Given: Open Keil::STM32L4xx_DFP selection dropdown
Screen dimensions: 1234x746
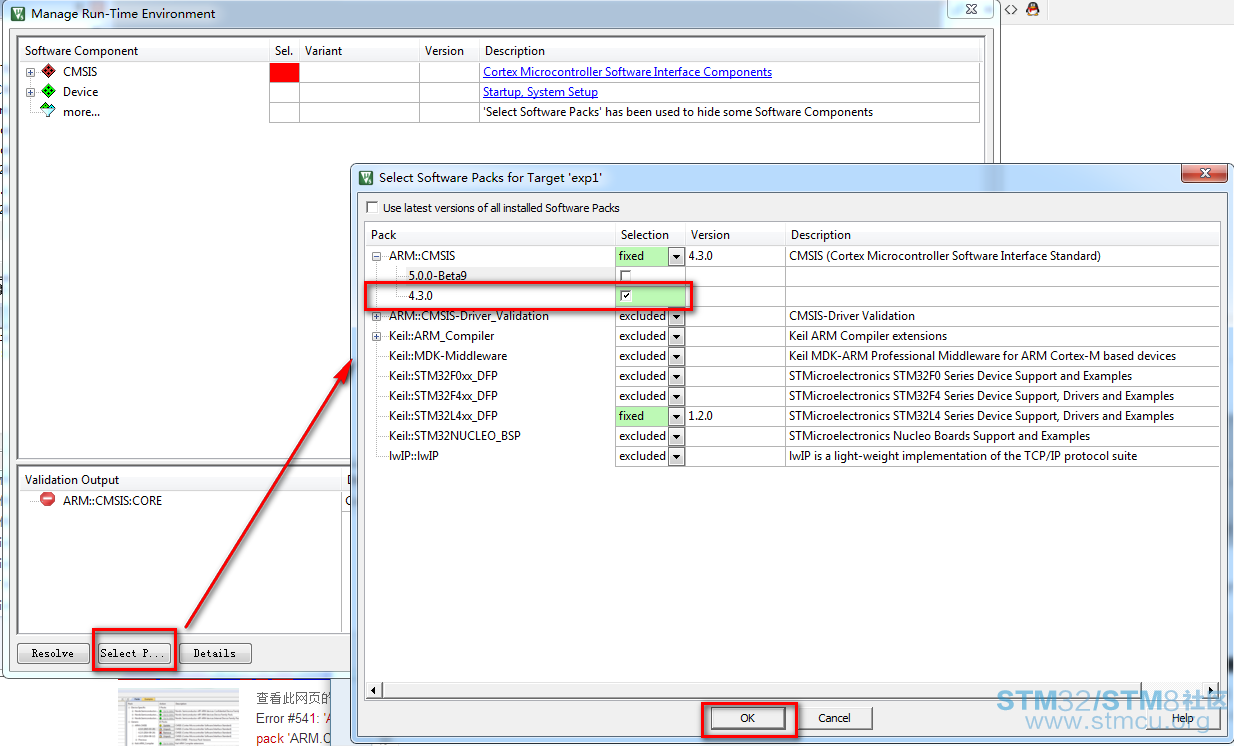Looking at the screenshot, I should [x=677, y=416].
